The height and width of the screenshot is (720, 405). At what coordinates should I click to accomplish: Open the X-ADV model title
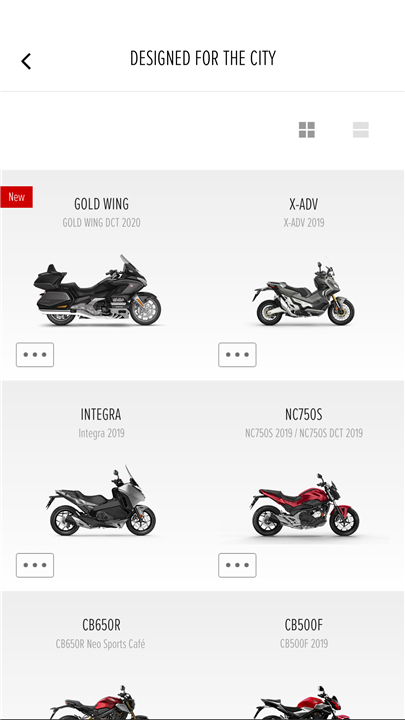[x=304, y=204]
